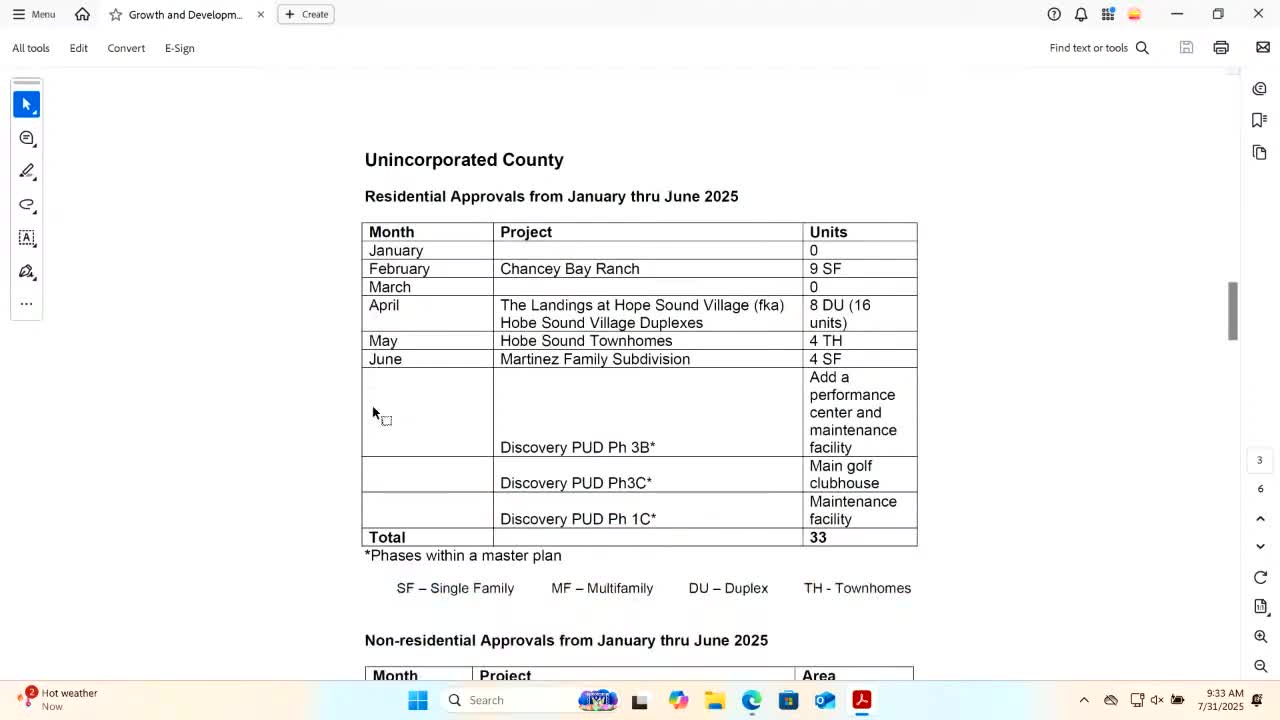Click the vertical scrollbar thumb
This screenshot has width=1280, height=720.
pyautogui.click(x=1233, y=311)
